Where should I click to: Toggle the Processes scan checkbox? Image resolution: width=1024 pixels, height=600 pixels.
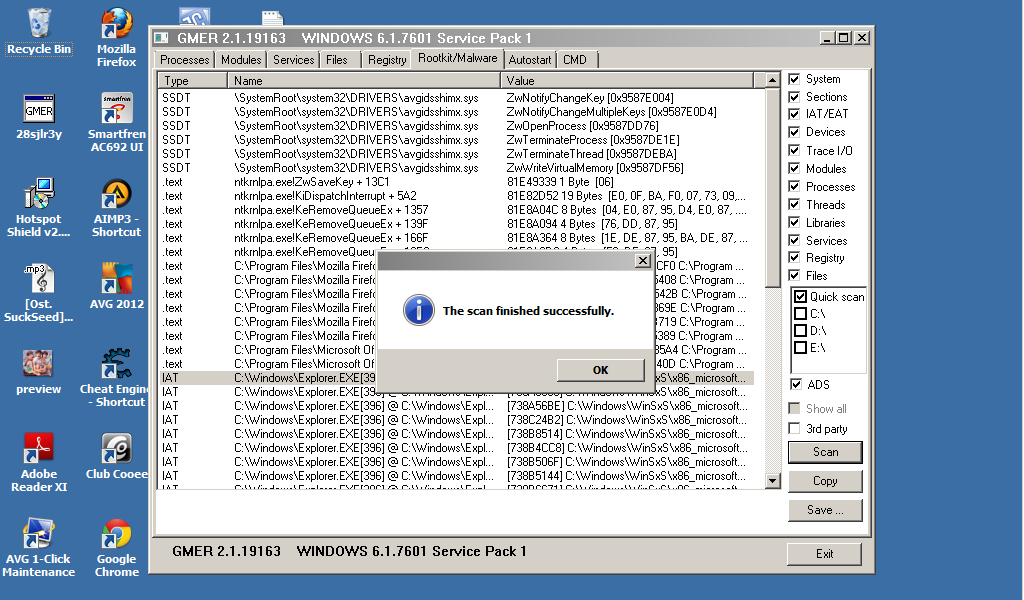(x=794, y=187)
